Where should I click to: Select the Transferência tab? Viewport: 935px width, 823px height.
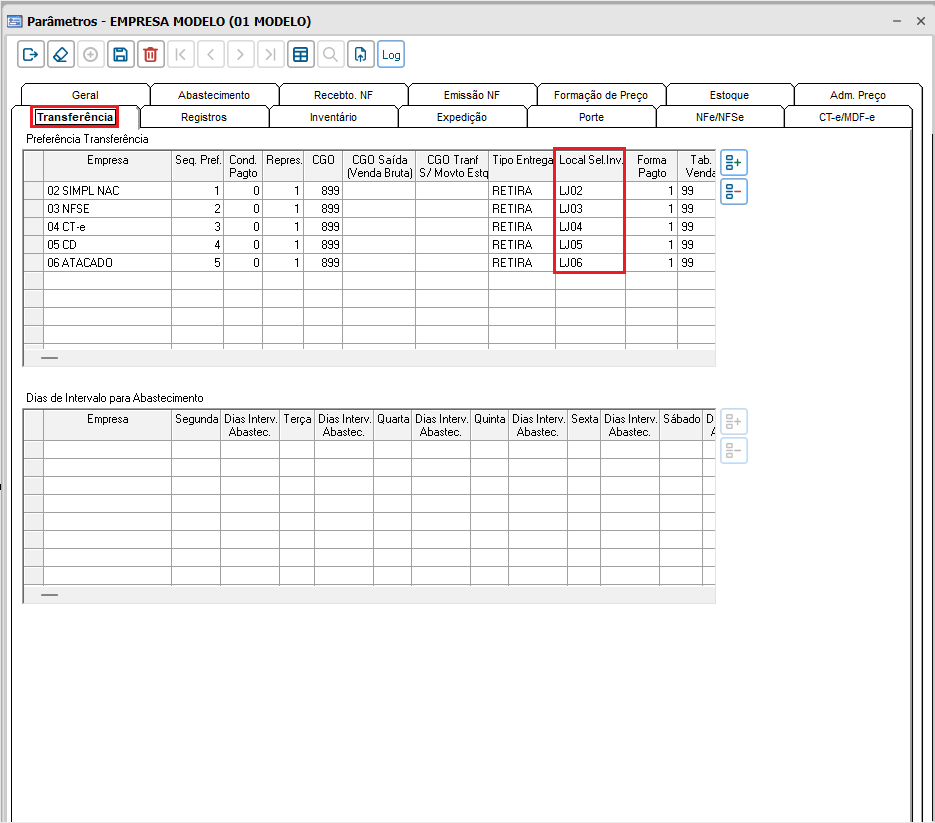click(75, 117)
